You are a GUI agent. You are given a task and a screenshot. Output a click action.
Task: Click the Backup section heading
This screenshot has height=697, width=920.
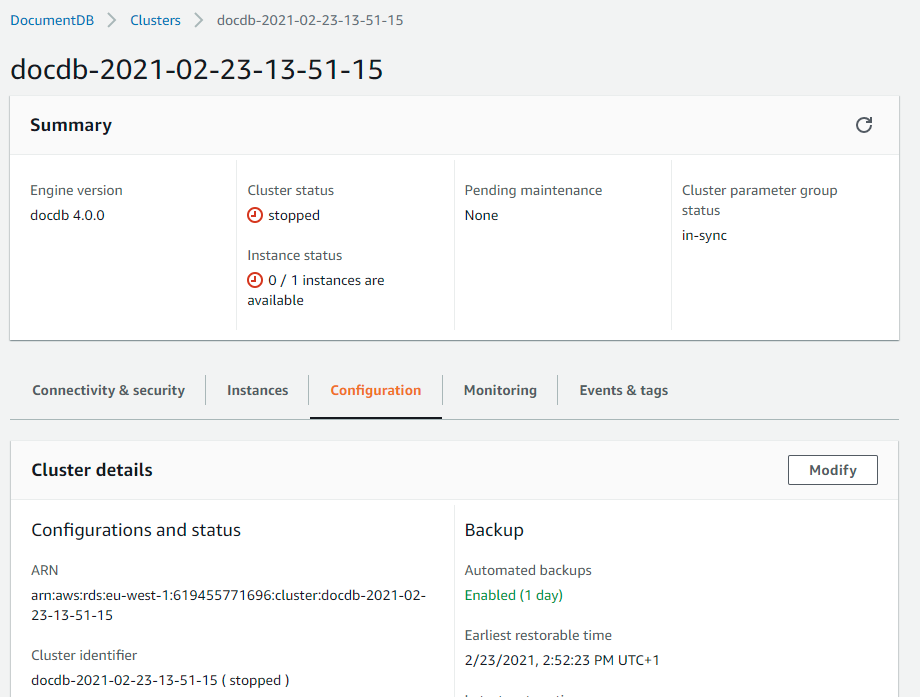(x=494, y=530)
